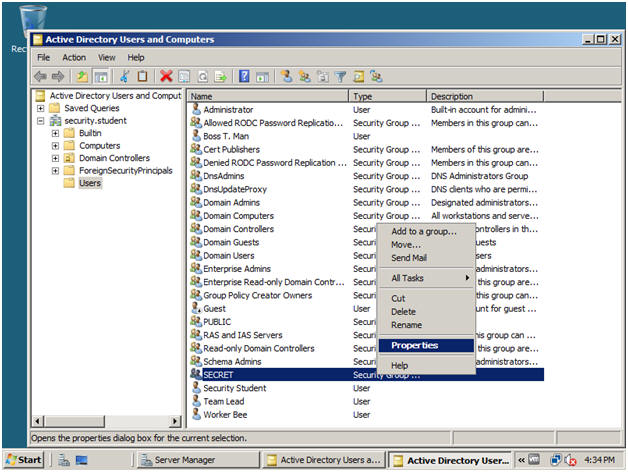Click the Export List toolbar icon

[221, 76]
